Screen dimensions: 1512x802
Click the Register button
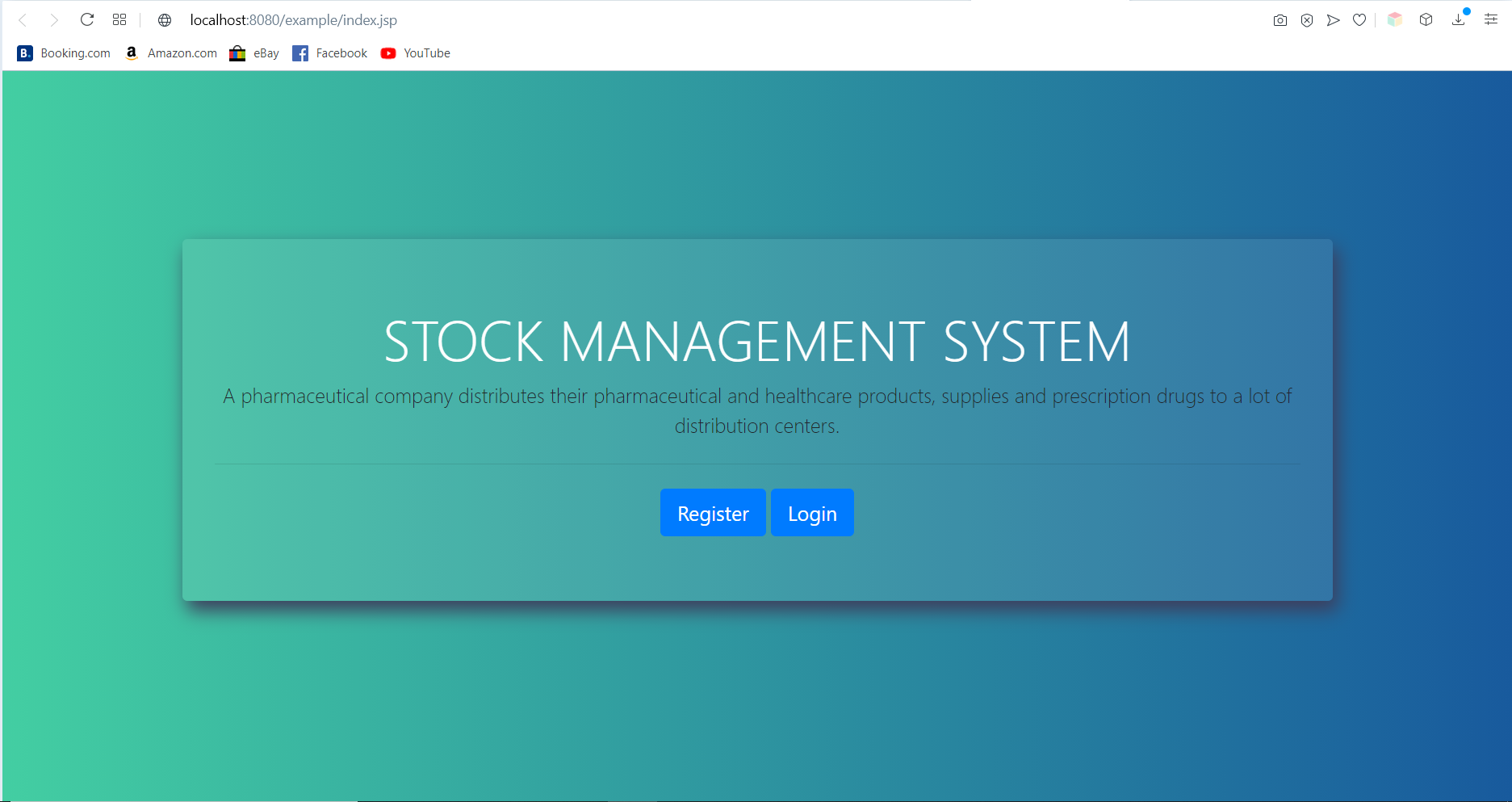(713, 512)
